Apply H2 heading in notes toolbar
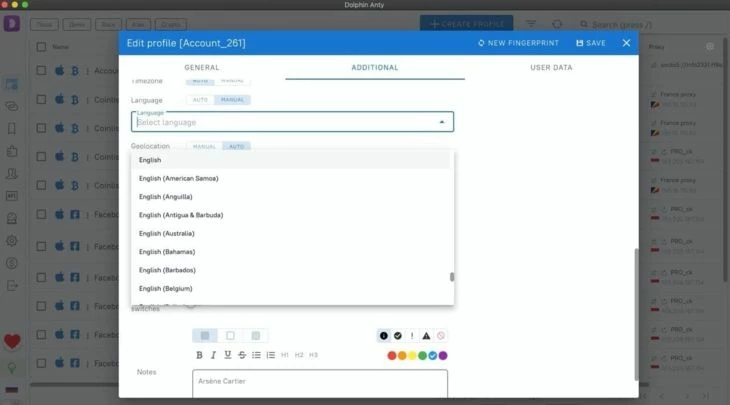The image size is (730, 405). 299,355
